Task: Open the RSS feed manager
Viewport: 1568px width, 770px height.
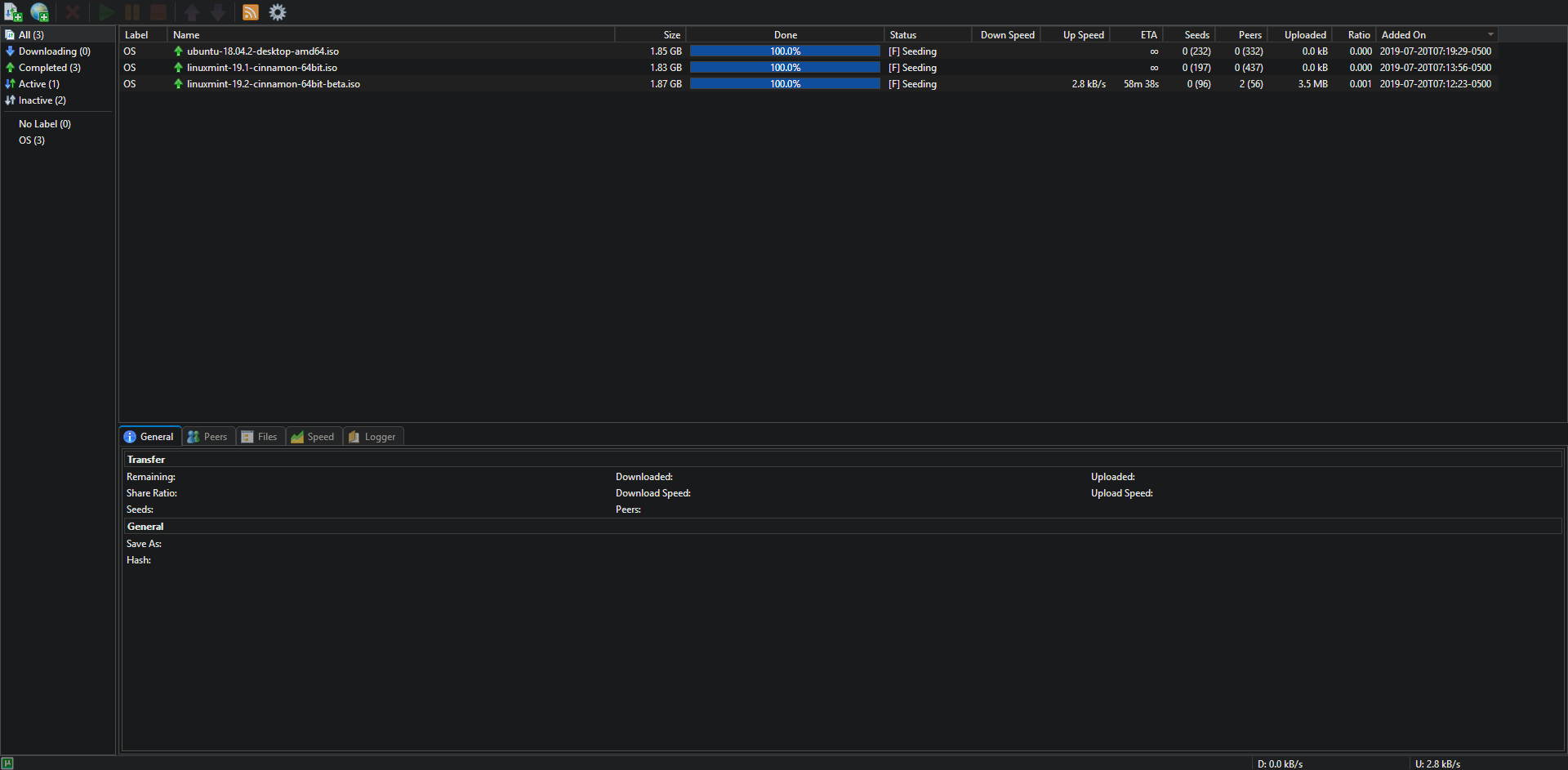Action: tap(251, 12)
